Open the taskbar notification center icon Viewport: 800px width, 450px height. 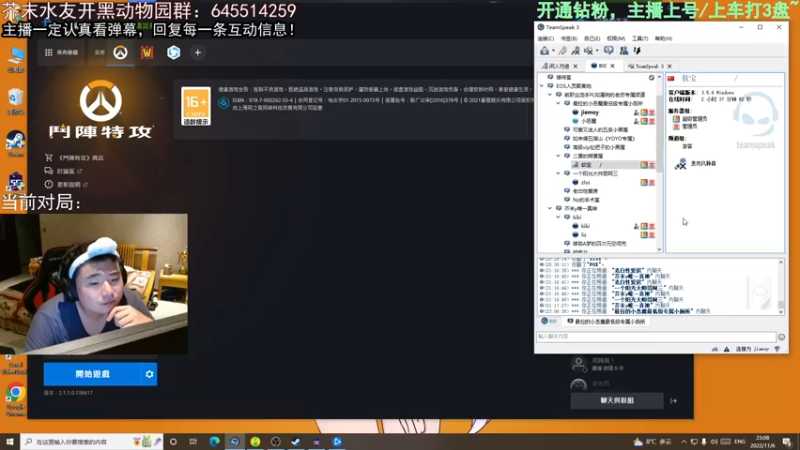point(787,441)
